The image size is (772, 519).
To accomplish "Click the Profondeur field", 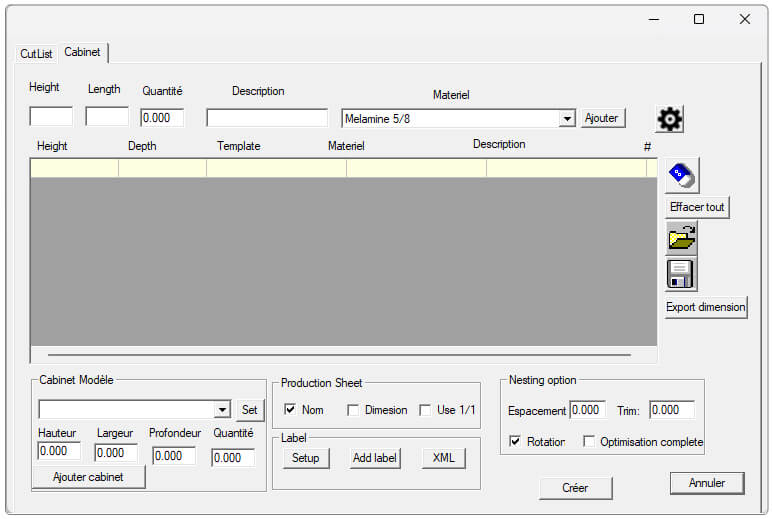I will [x=174, y=456].
